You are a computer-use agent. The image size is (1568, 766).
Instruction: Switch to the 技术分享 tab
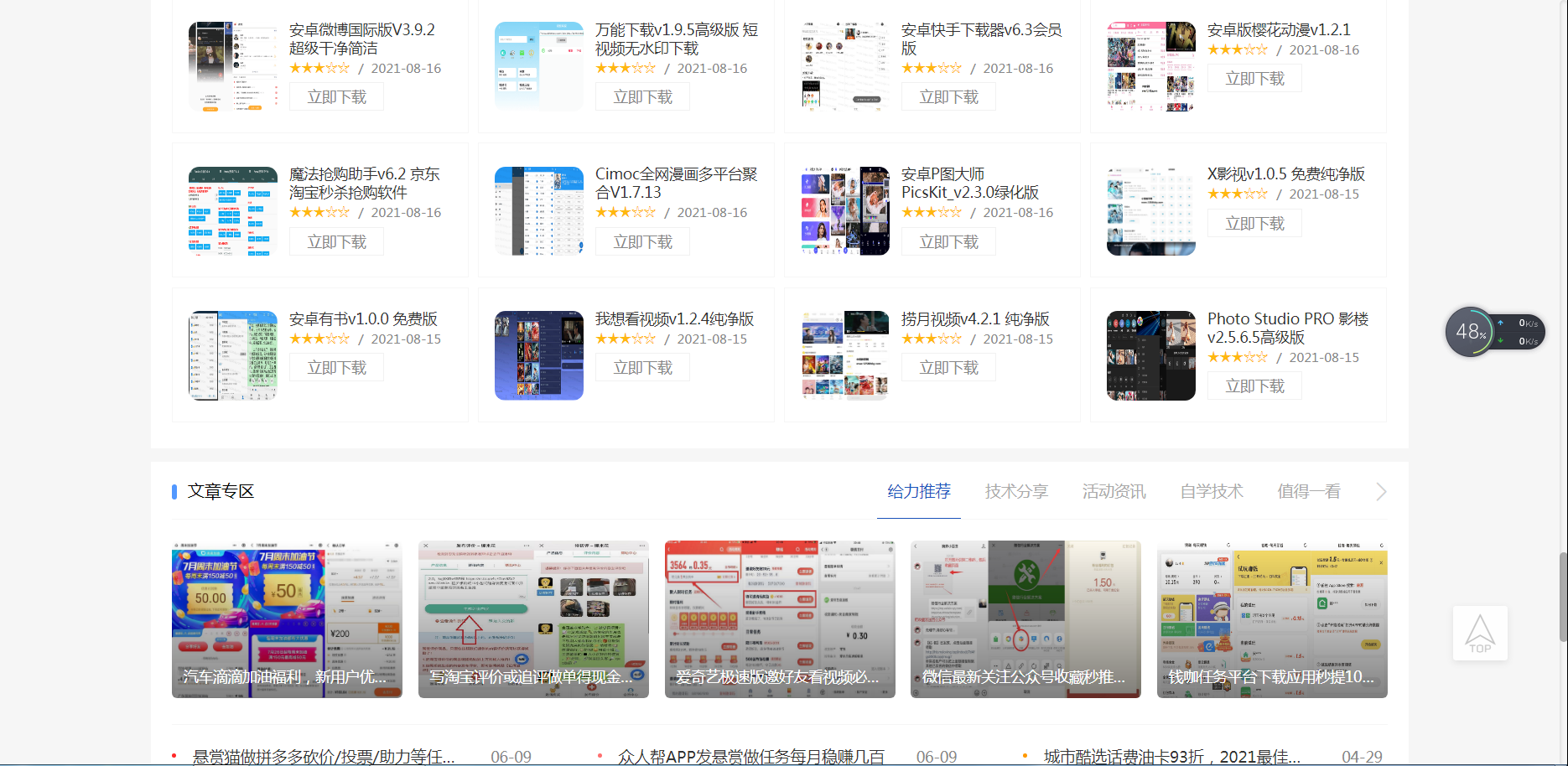point(1015,491)
